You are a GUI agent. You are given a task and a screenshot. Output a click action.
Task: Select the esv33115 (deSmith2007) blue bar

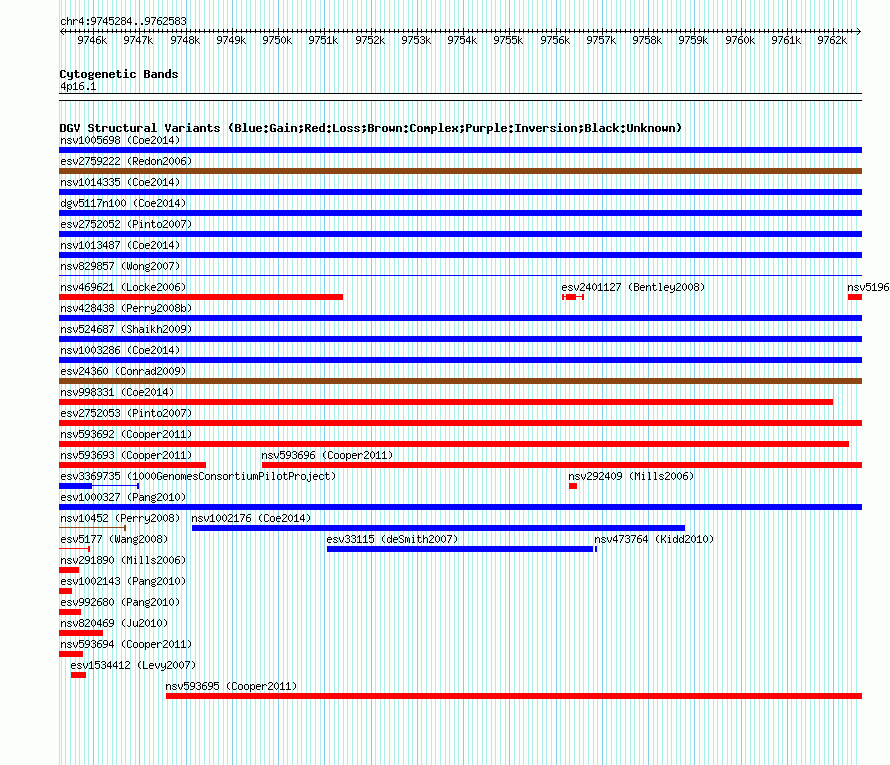click(460, 549)
